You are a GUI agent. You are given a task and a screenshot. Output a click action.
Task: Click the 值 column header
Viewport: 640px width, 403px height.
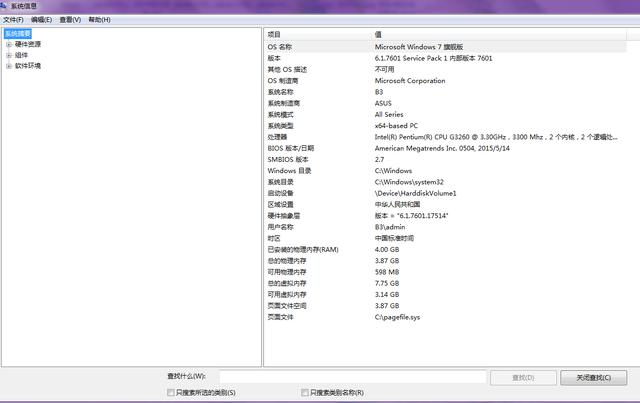coord(499,35)
